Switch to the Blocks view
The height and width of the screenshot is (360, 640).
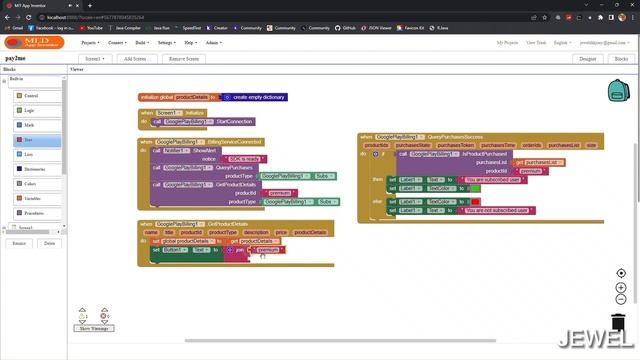[621, 59]
